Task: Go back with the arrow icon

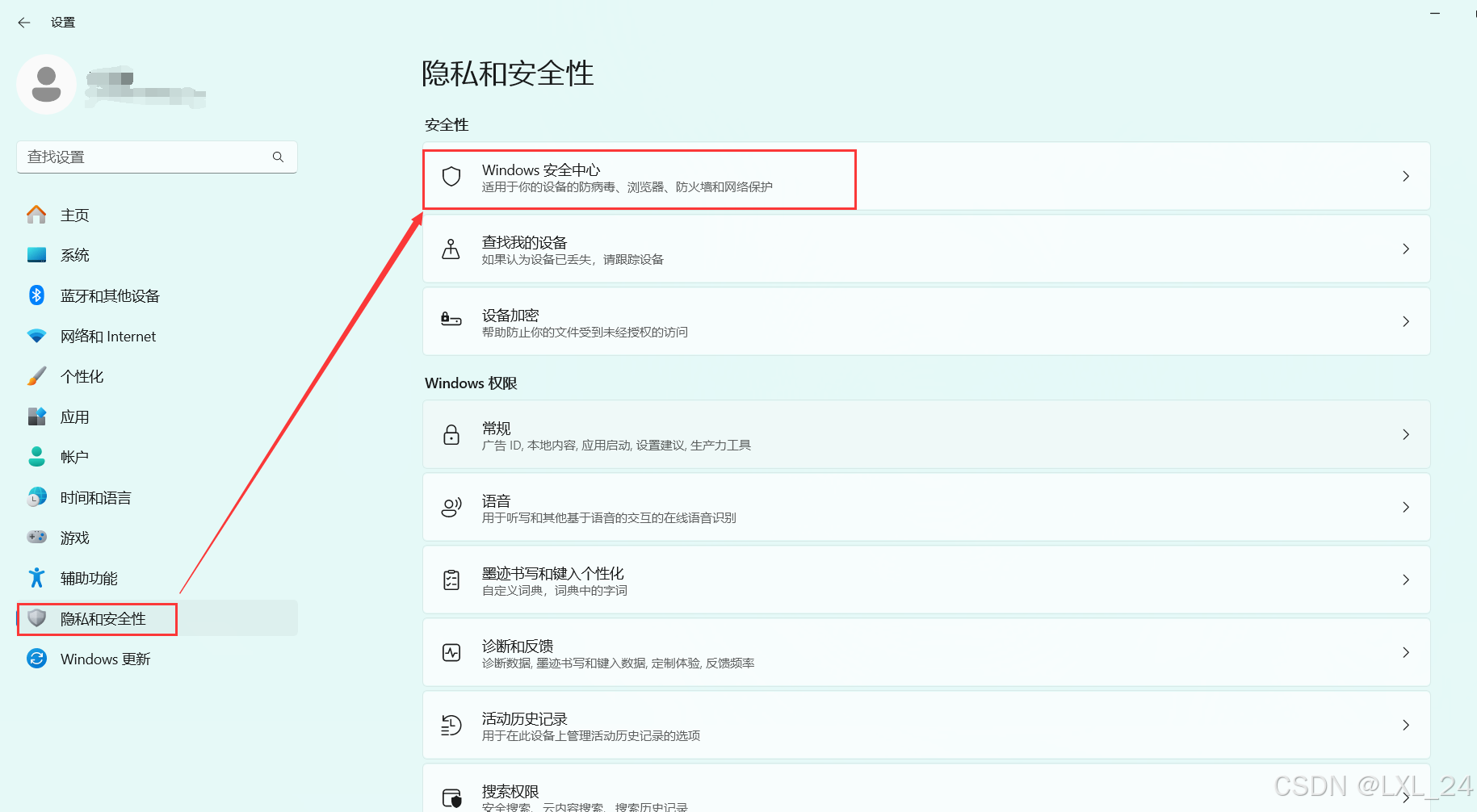Action: 24,23
